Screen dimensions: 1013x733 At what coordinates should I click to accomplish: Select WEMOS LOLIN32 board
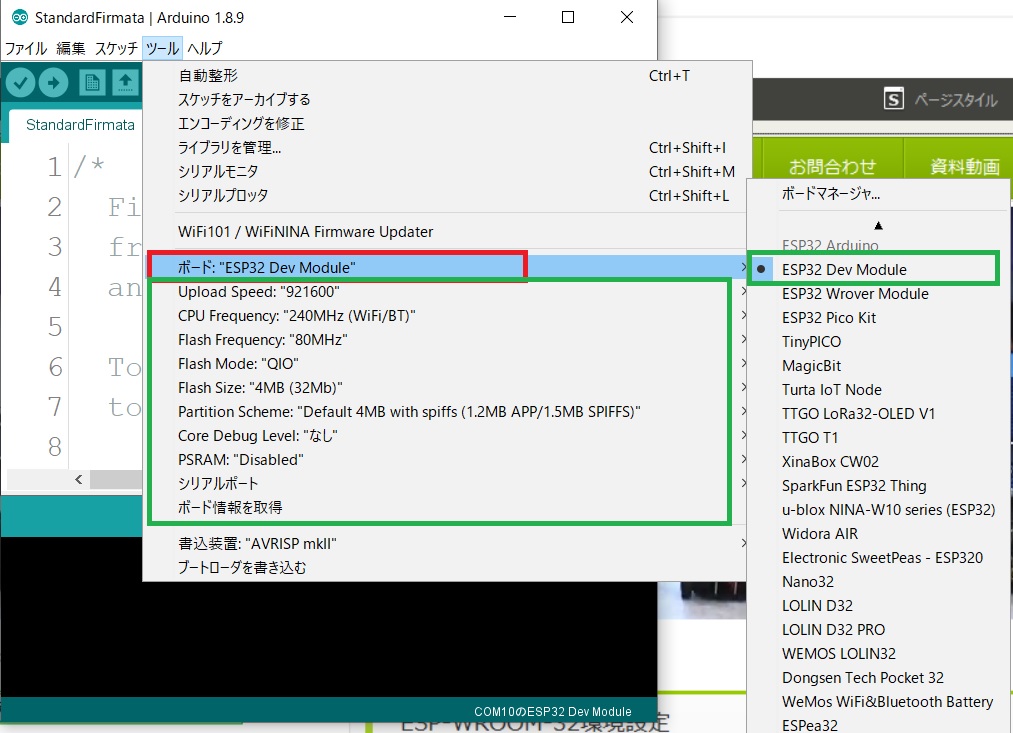[x=879, y=653]
